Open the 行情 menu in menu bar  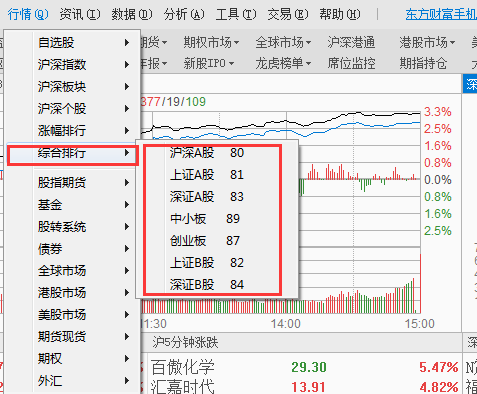(x=28, y=14)
